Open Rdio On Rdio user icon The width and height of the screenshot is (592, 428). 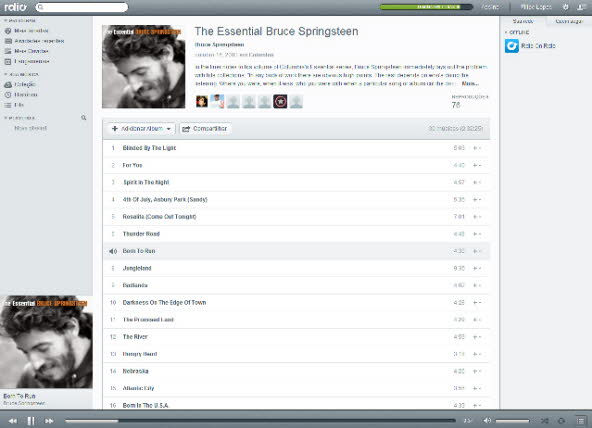(x=512, y=46)
